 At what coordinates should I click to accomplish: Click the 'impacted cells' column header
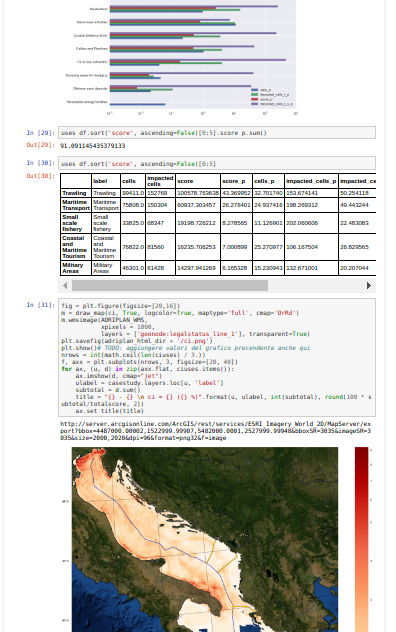[160, 181]
